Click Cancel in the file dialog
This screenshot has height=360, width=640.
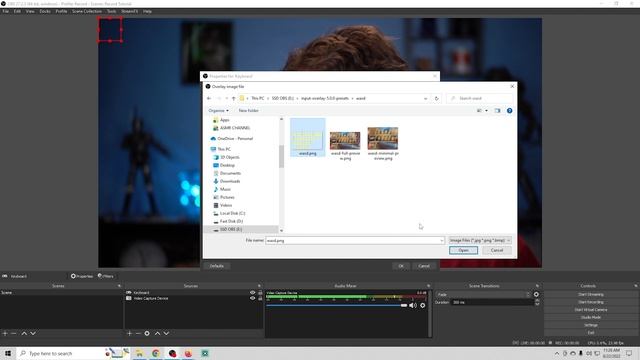pos(497,250)
